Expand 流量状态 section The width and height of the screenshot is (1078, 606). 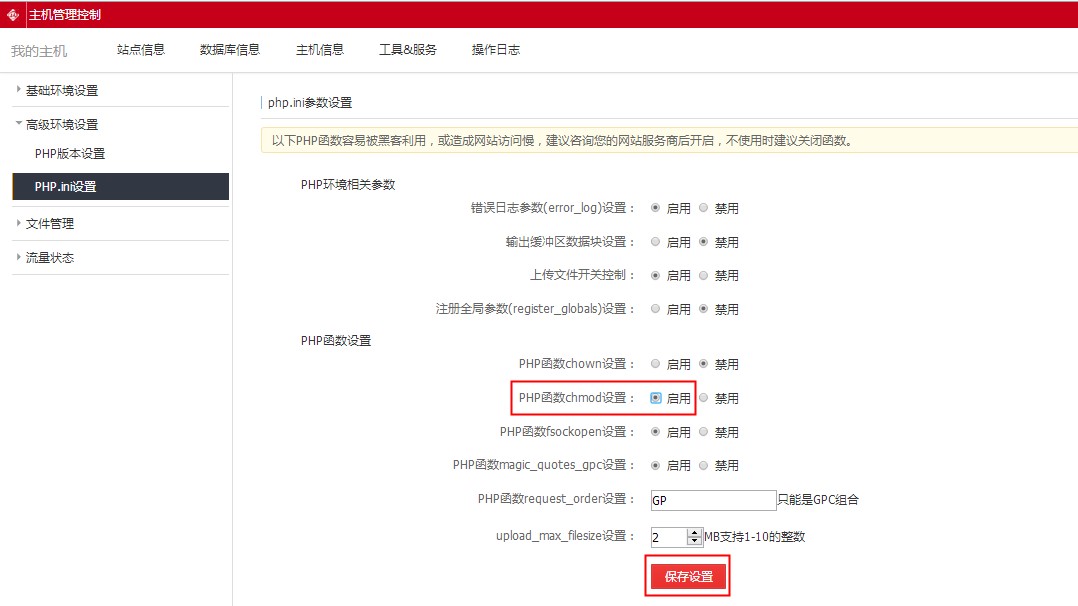(49, 257)
